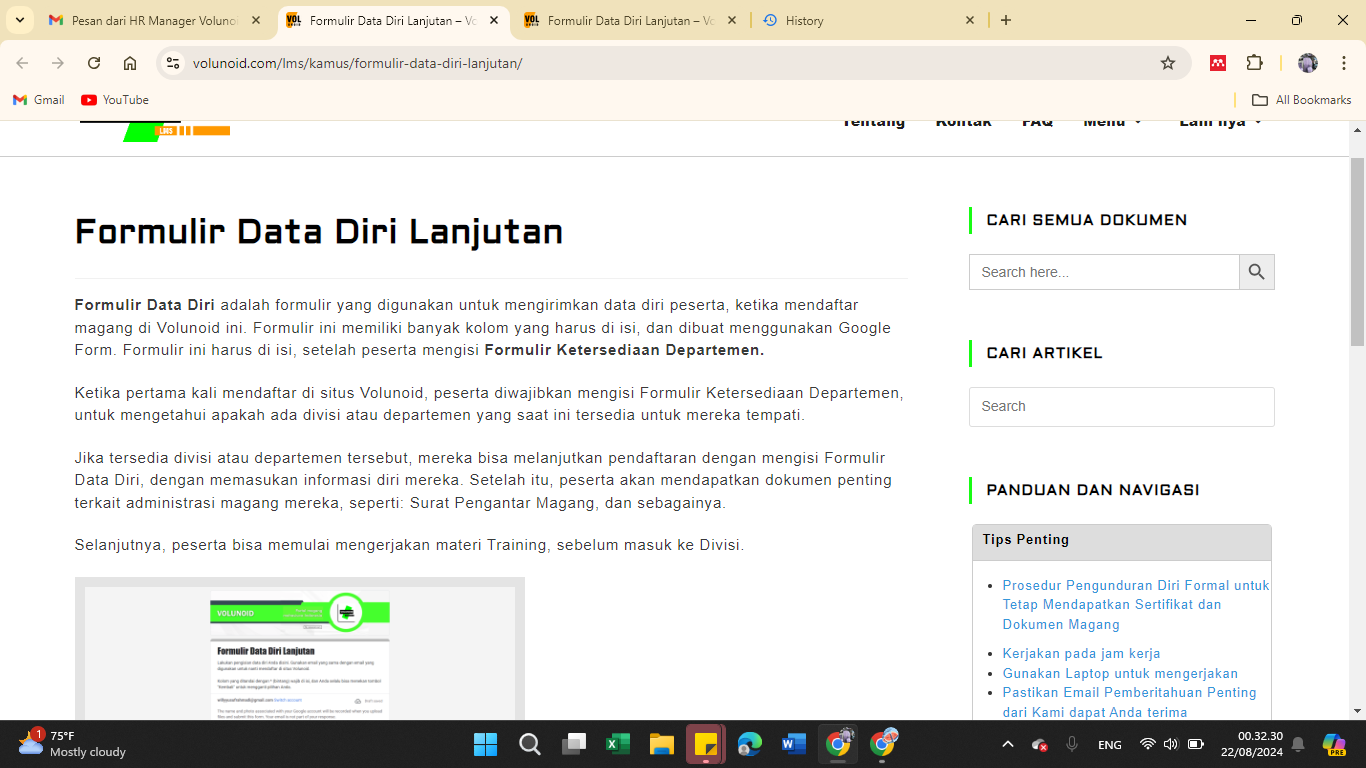Screen dimensions: 1366x768
Task: Open the volume speaker tray icon
Action: (1171, 744)
